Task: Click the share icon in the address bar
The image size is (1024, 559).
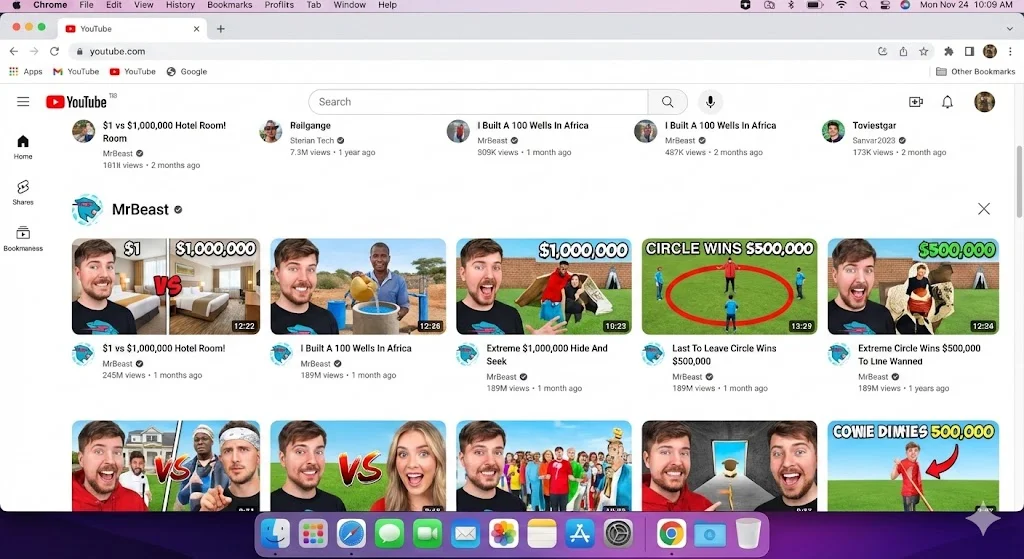Action: [903, 51]
